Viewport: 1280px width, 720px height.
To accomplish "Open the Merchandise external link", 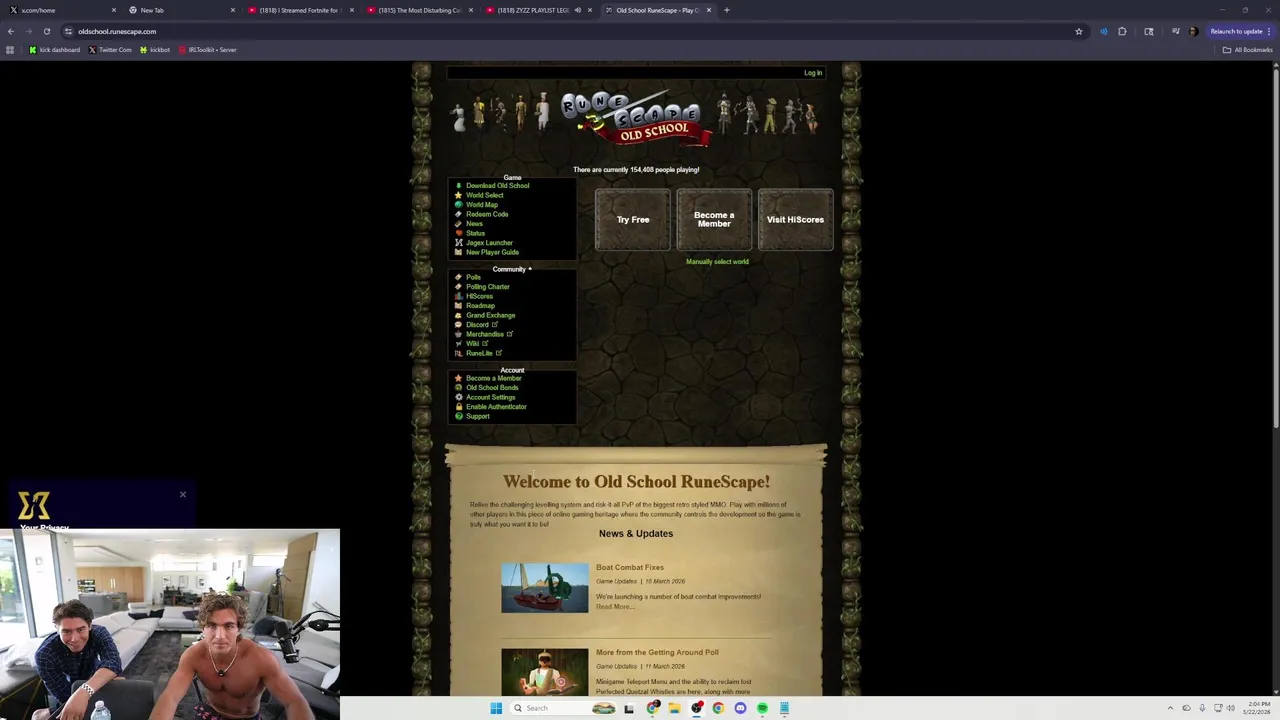I will tap(489, 334).
